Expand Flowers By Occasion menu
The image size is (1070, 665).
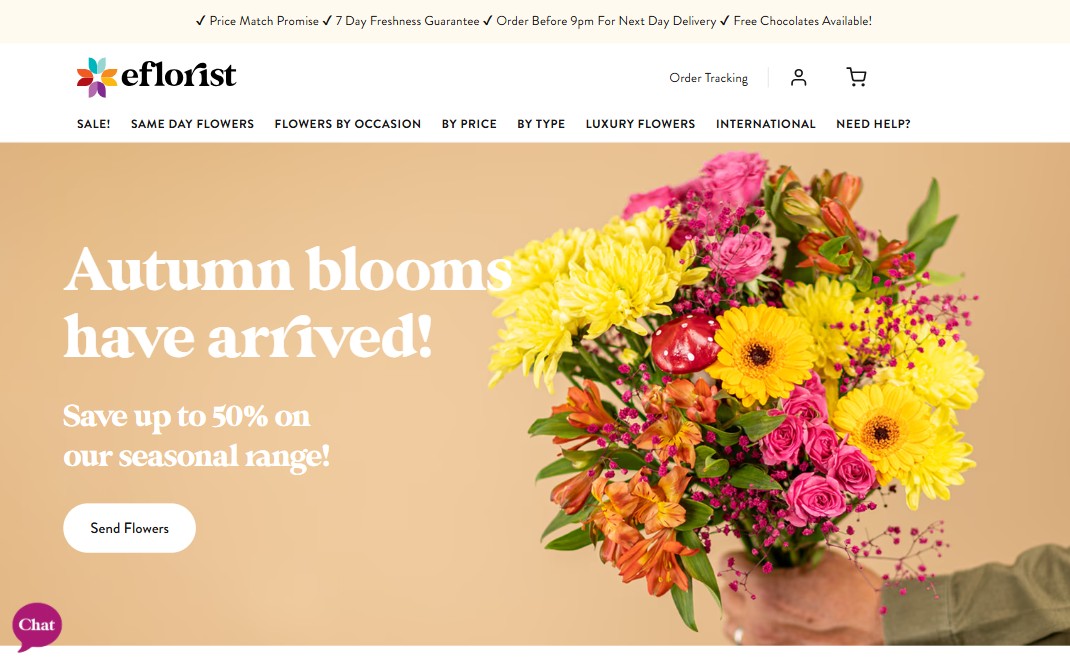click(348, 124)
